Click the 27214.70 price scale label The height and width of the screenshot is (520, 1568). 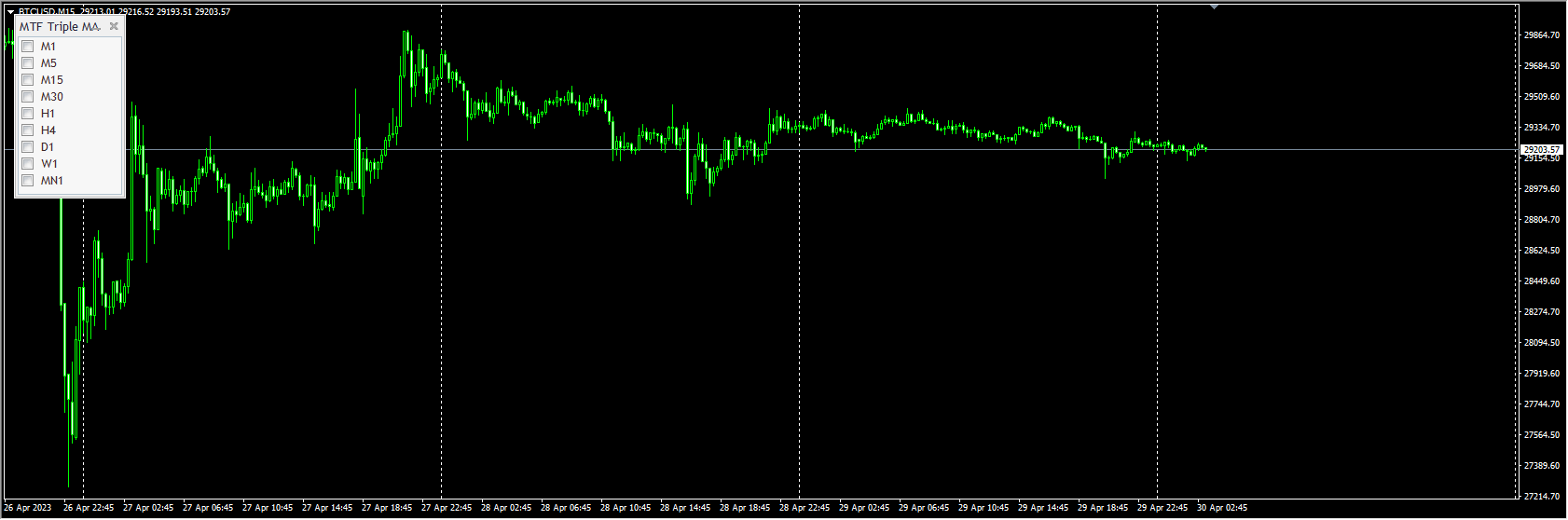[x=1542, y=497]
